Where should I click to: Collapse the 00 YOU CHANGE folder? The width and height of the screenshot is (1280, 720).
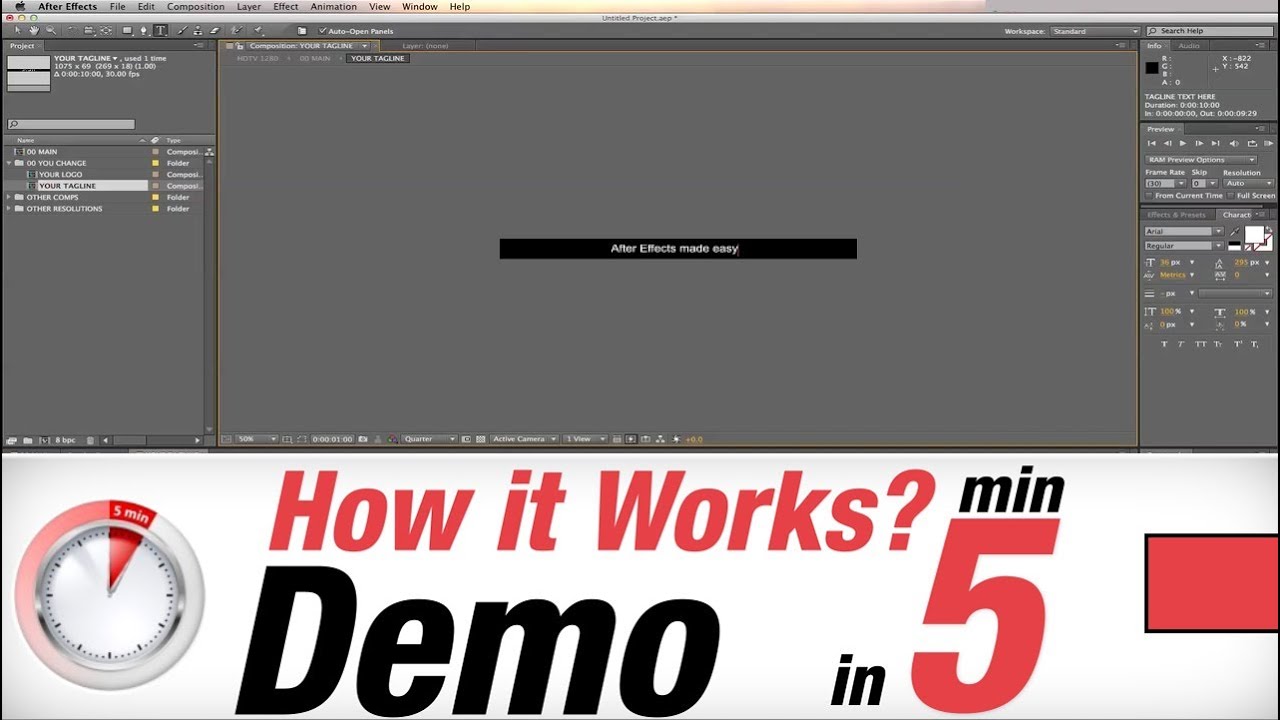10,163
